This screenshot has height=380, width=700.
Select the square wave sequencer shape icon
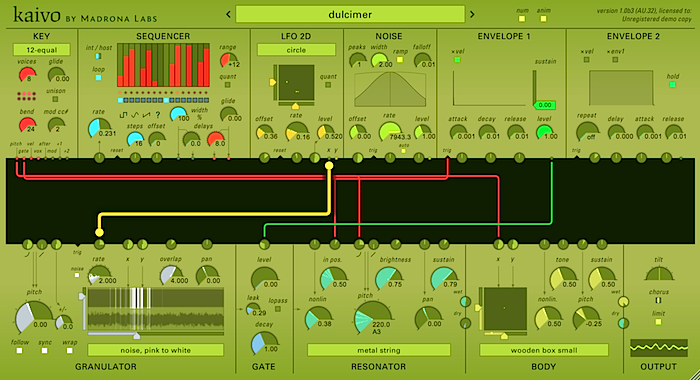(123, 115)
